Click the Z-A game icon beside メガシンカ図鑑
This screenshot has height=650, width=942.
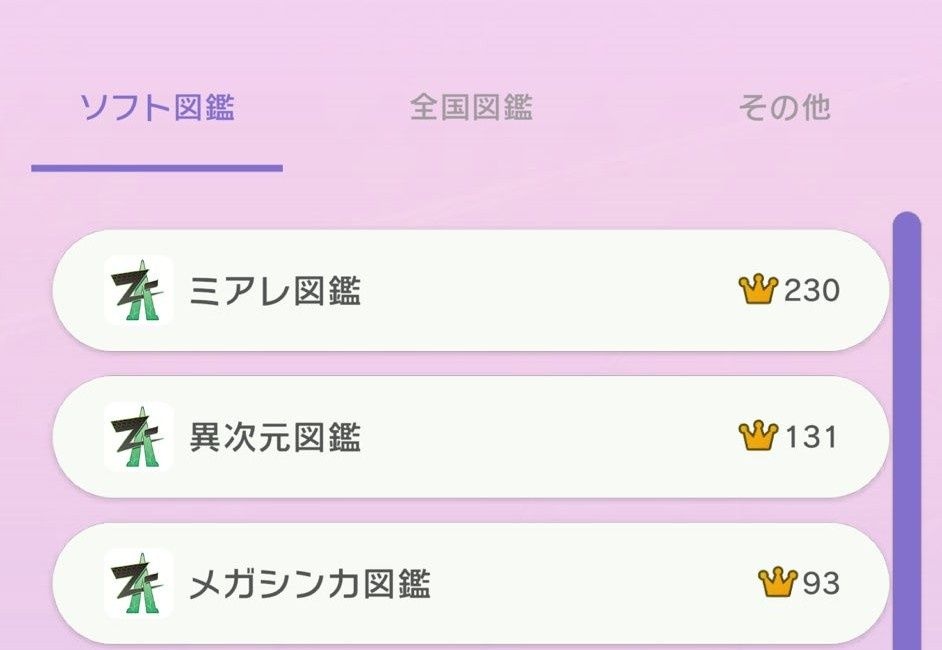coord(138,583)
